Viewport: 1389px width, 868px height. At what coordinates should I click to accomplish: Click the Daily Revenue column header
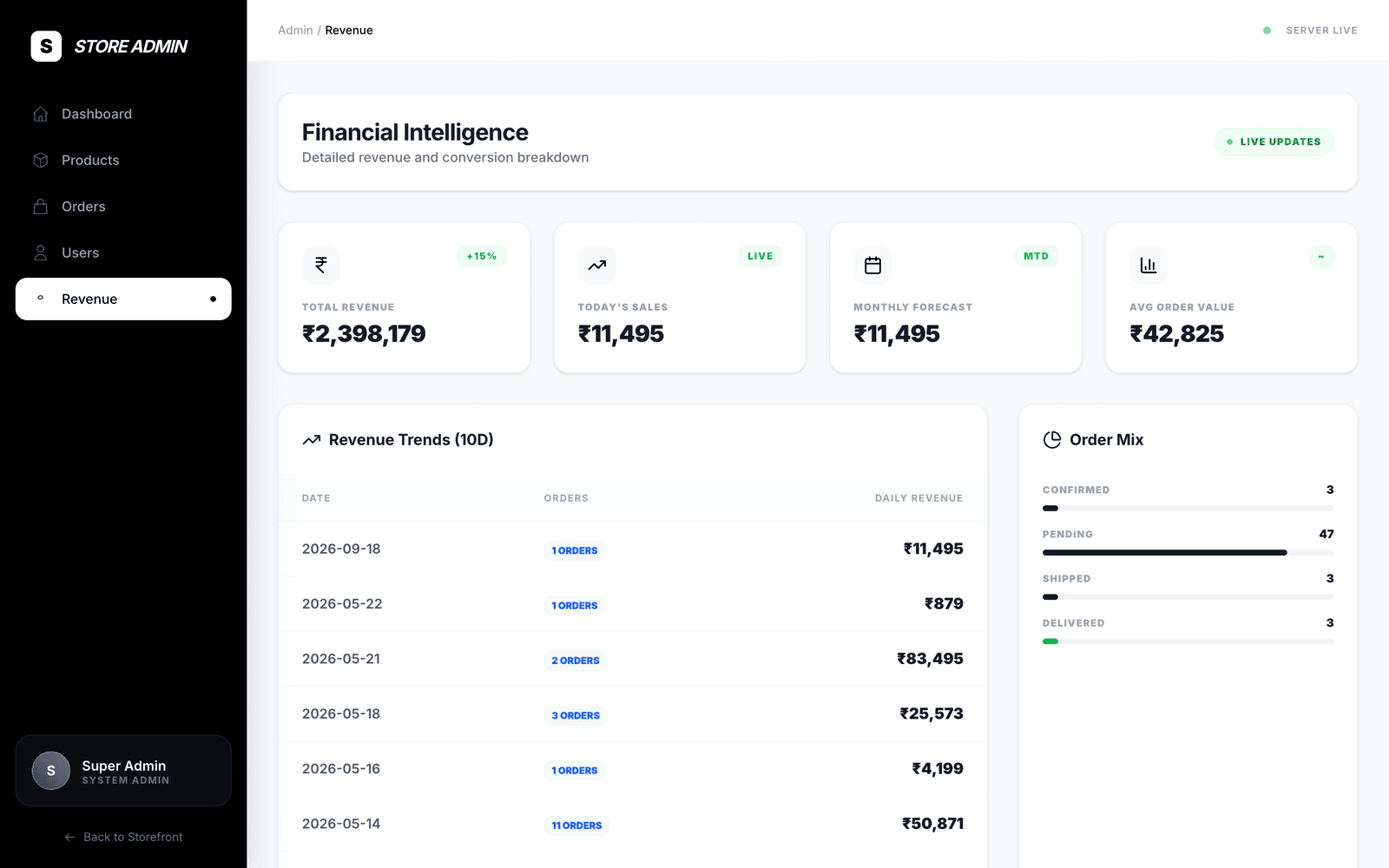pos(918,498)
